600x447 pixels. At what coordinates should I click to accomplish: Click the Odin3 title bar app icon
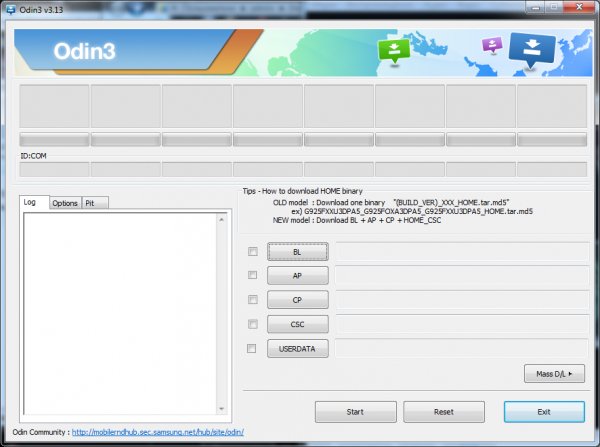11,9
